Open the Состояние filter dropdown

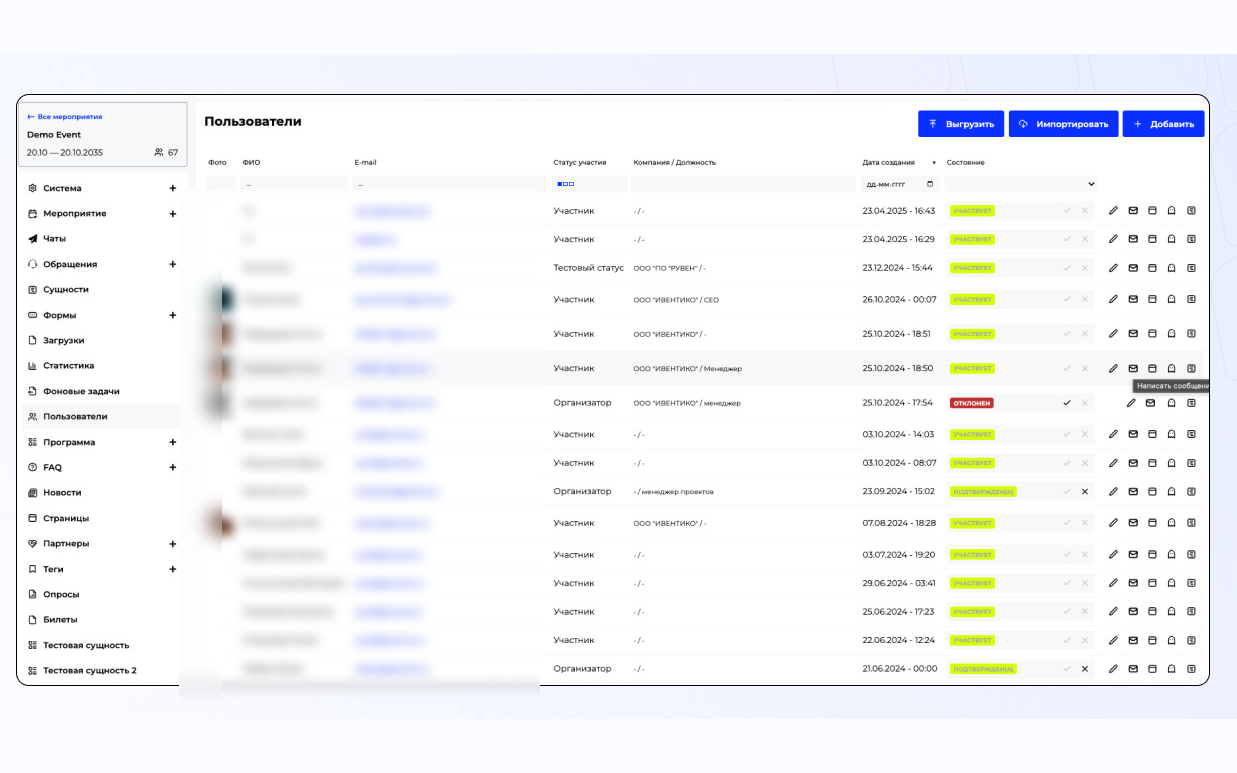(1021, 184)
